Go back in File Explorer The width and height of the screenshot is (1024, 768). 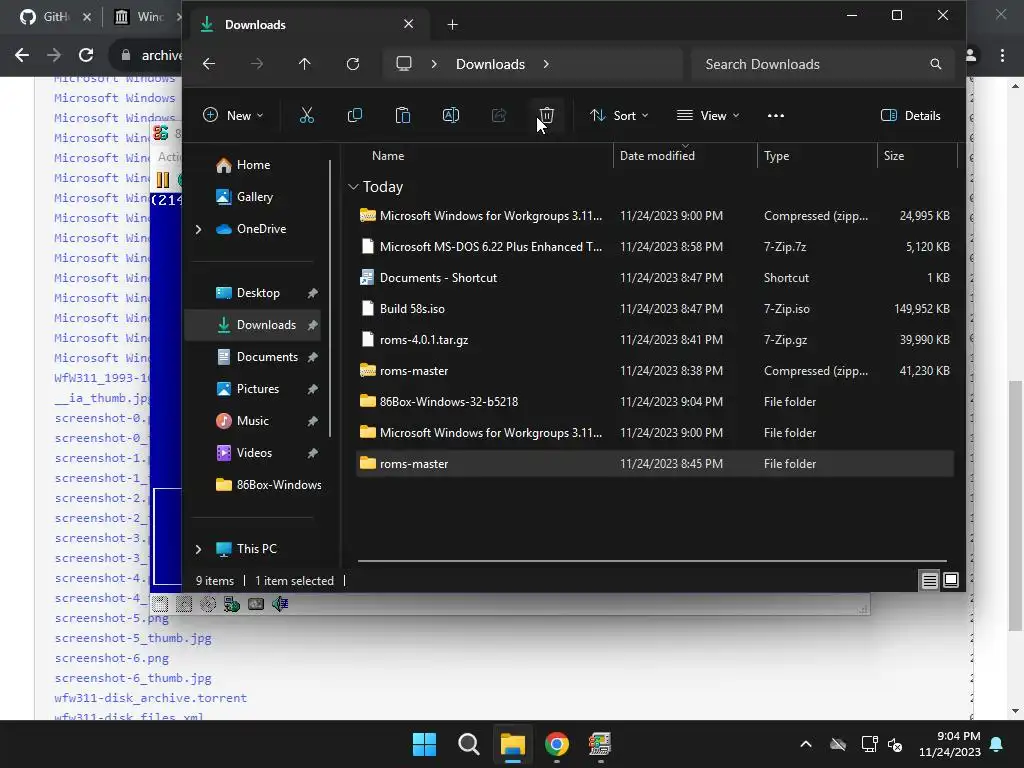[209, 64]
